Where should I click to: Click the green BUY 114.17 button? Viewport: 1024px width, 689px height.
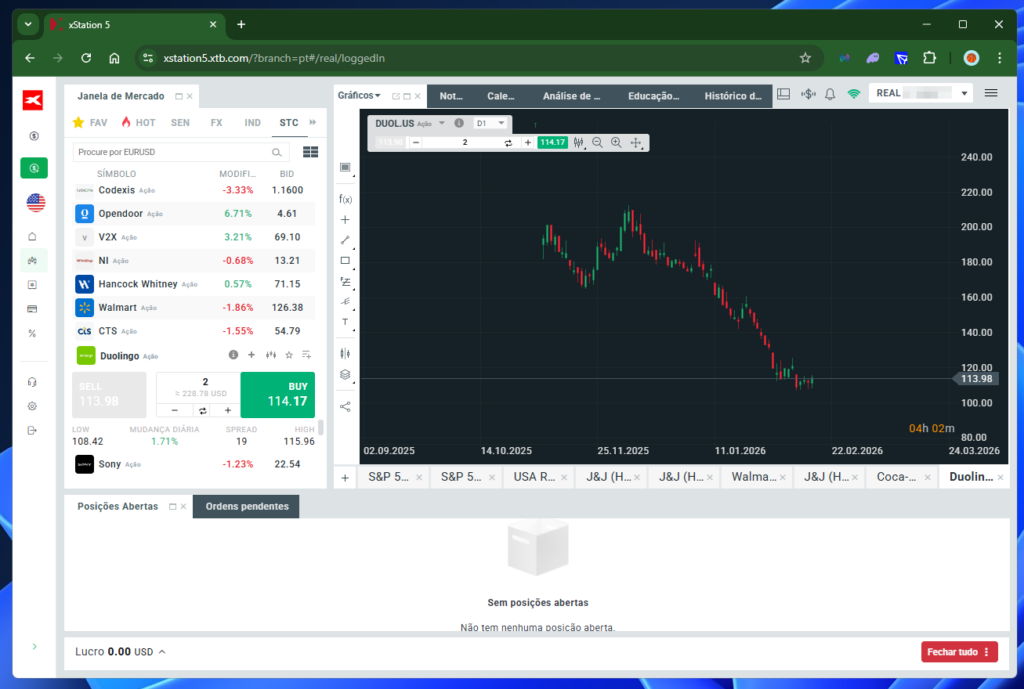278,394
